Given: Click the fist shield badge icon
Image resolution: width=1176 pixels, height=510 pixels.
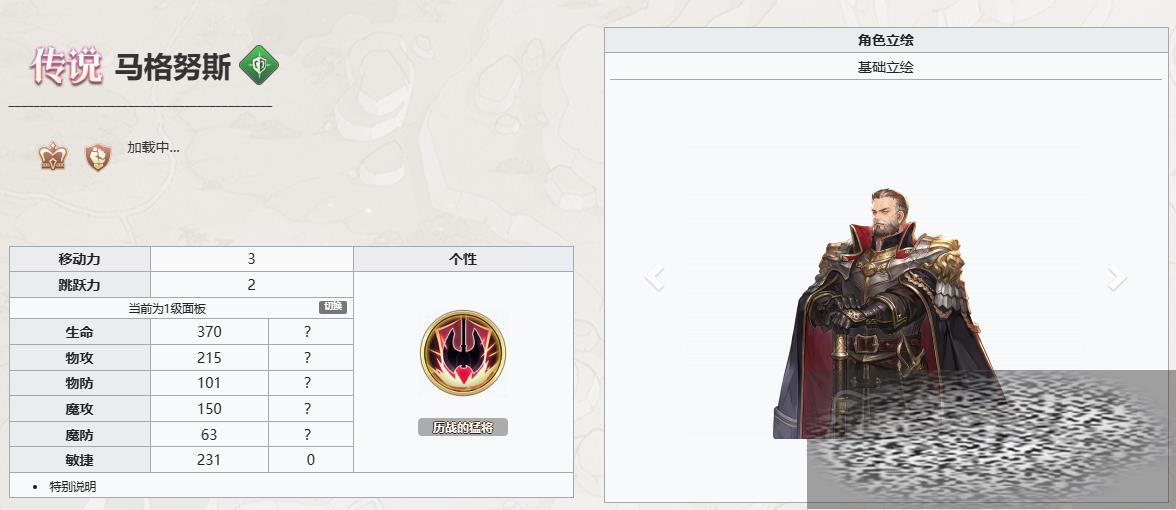Looking at the screenshot, I should click(x=98, y=158).
